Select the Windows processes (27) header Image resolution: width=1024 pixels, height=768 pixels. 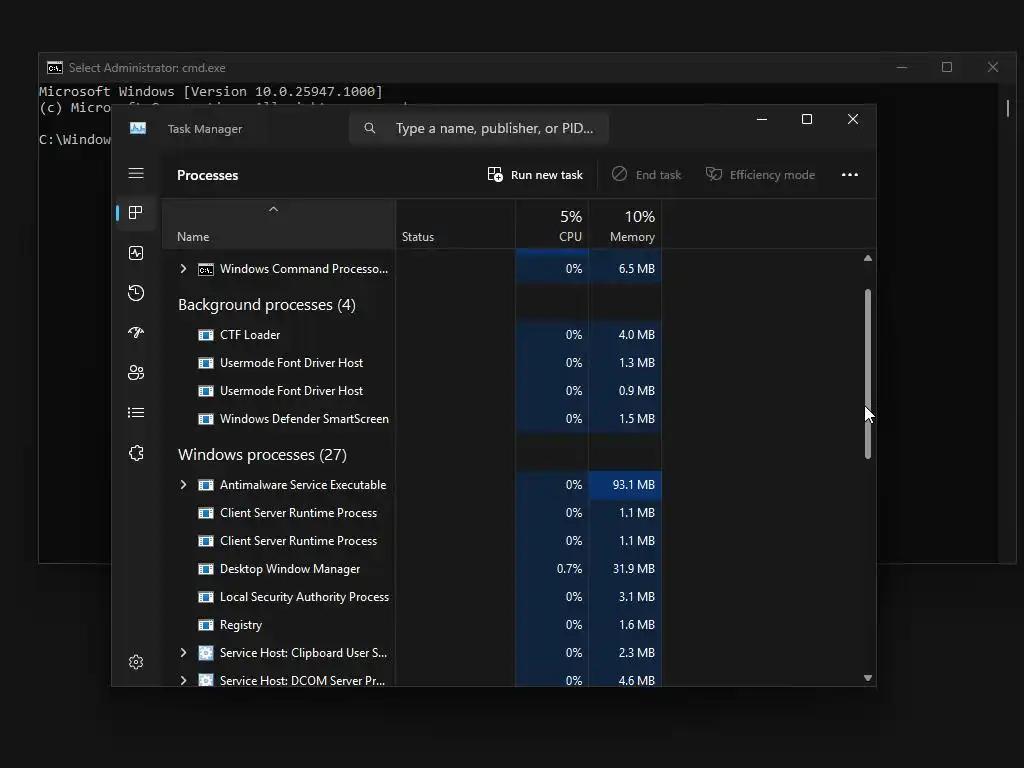point(262,455)
